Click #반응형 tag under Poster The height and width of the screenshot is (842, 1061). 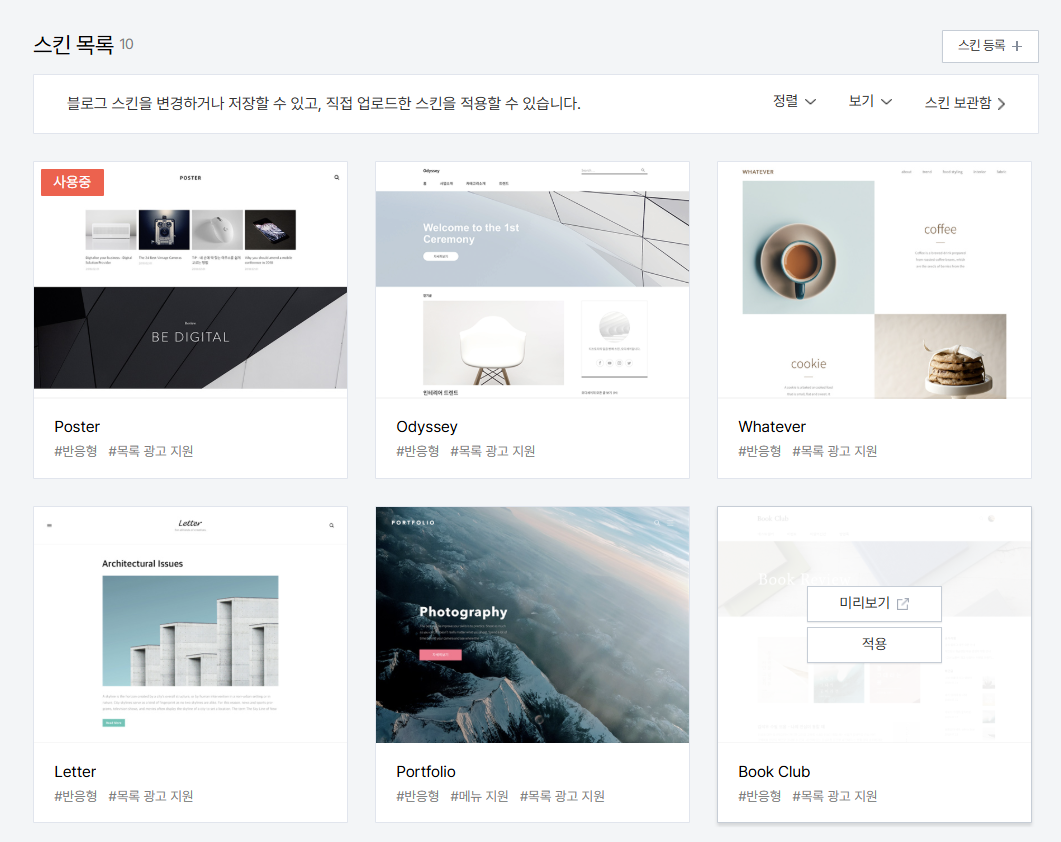76,451
